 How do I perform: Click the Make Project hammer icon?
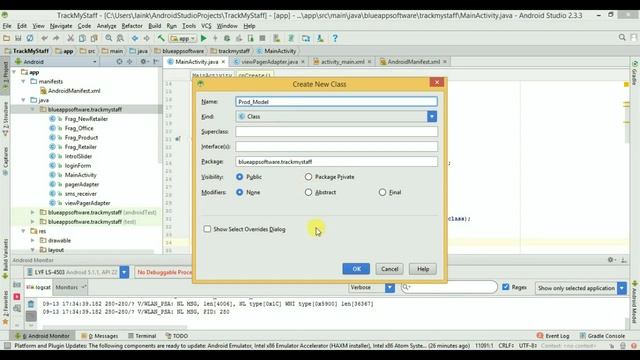point(161,38)
